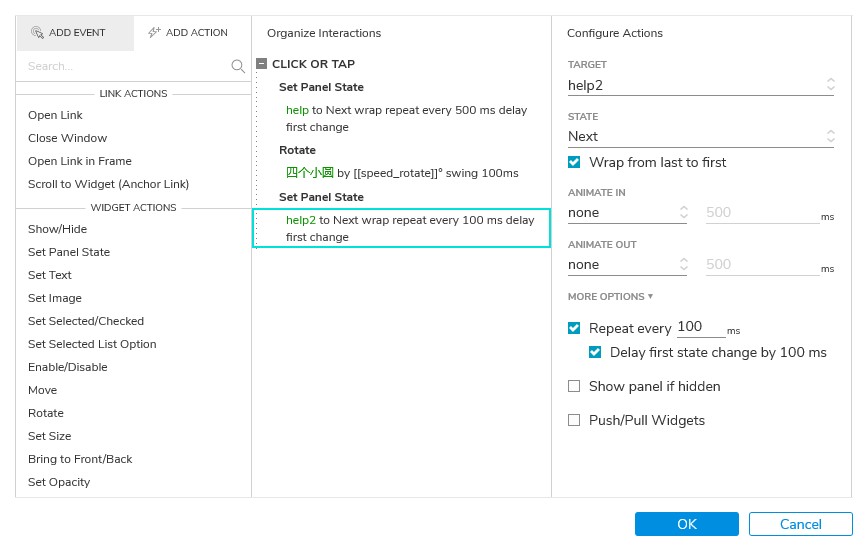Click the Add Event cursor icon
Image resolution: width=868 pixels, height=551 pixels.
pyautogui.click(x=37, y=33)
